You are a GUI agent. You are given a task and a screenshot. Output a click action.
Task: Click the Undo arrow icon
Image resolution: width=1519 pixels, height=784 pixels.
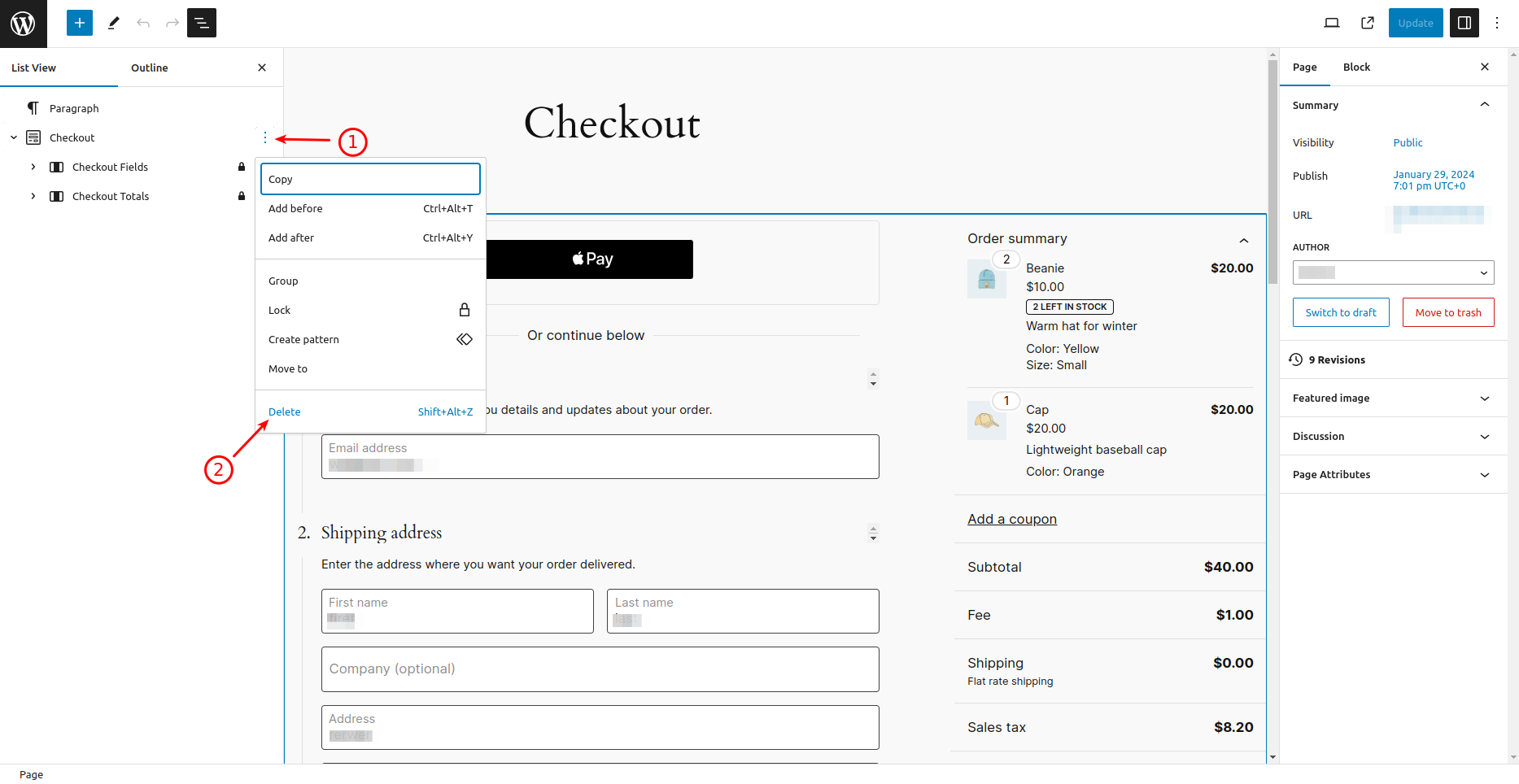pos(143,23)
